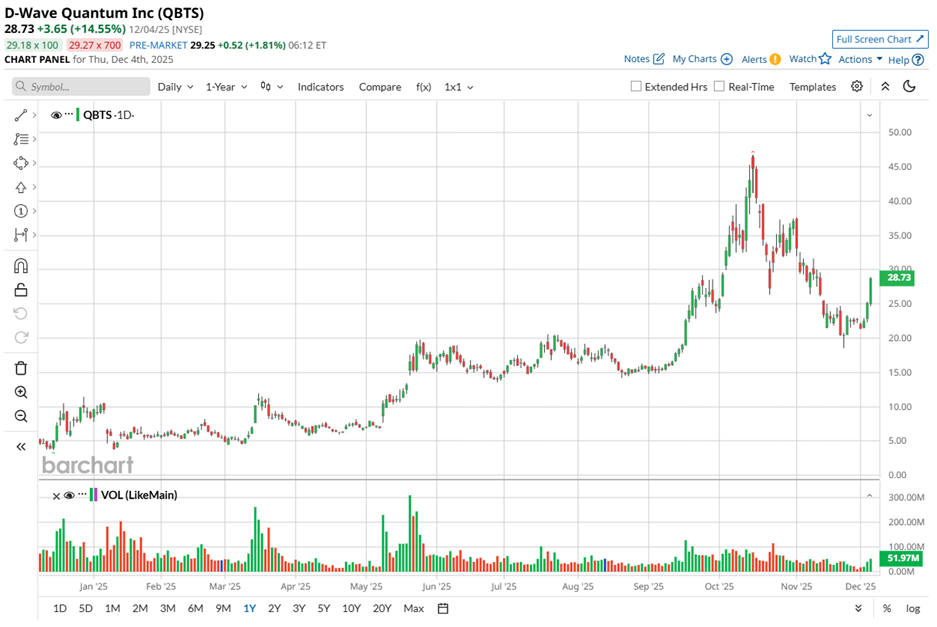Image resolution: width=937 pixels, height=627 pixels.
Task: Open the Fibonacci and text annotation tool
Action: (x=21, y=139)
